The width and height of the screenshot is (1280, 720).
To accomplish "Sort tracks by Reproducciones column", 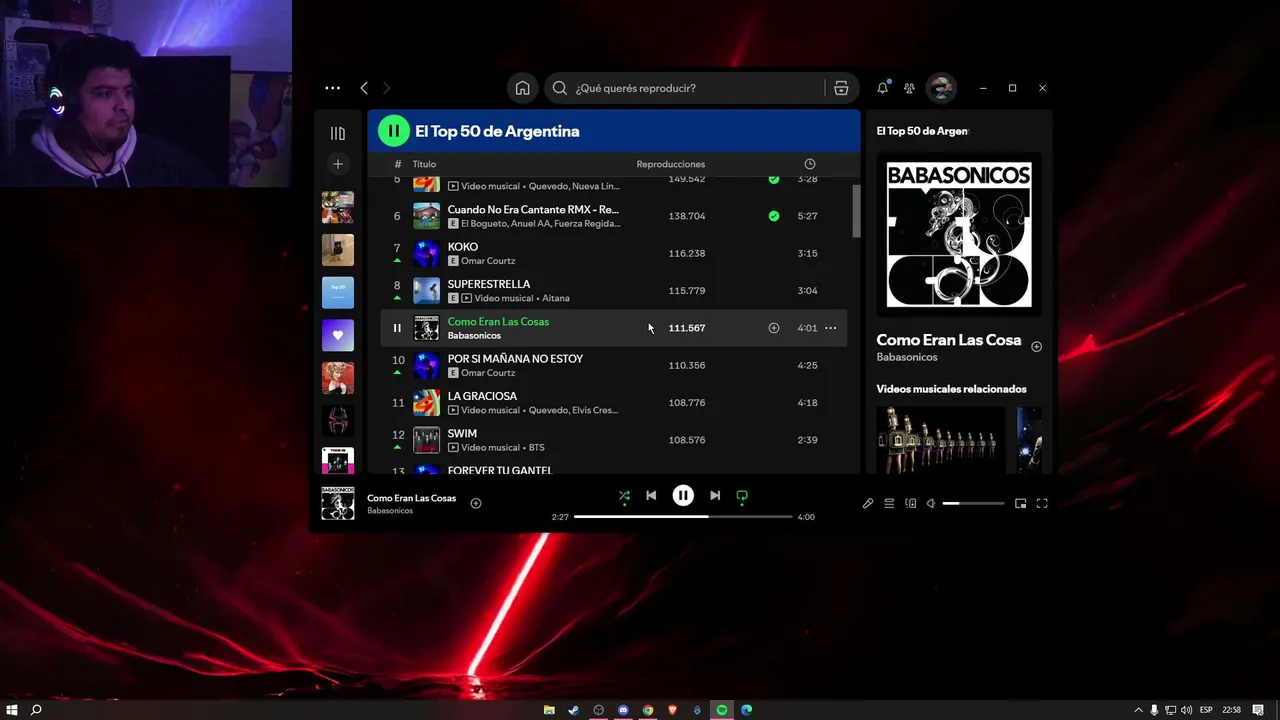I will pyautogui.click(x=671, y=164).
